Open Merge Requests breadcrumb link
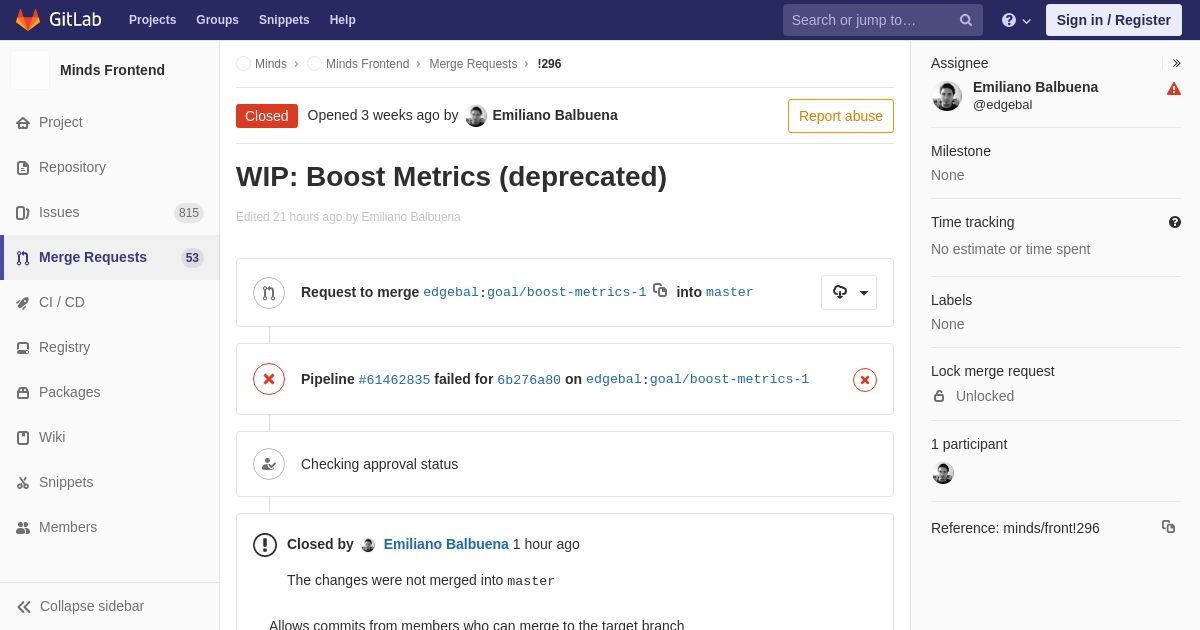1200x630 pixels. point(473,64)
